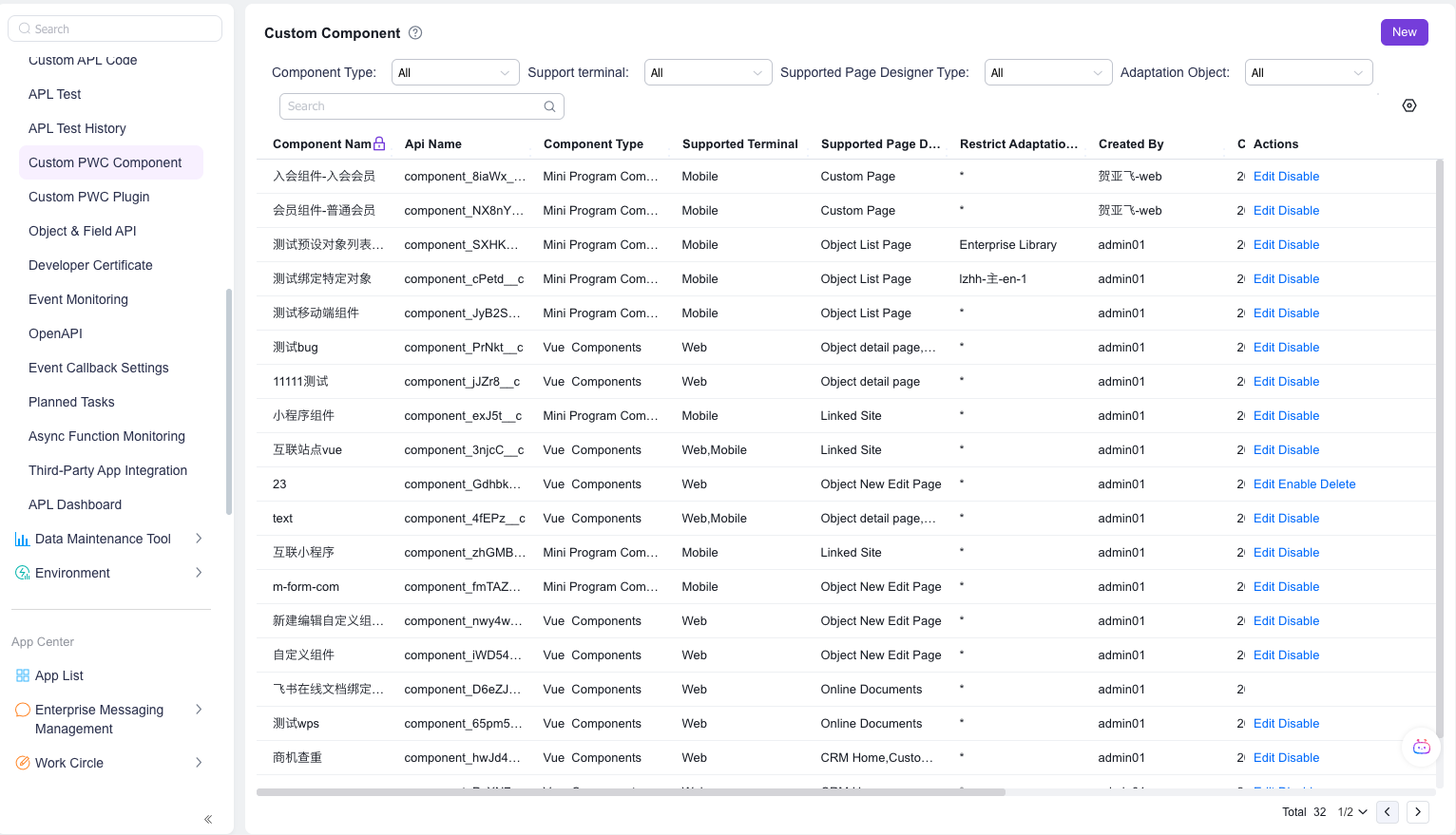1456x835 pixels.
Task: Click the help icon beside Custom Component title
Action: point(415,33)
